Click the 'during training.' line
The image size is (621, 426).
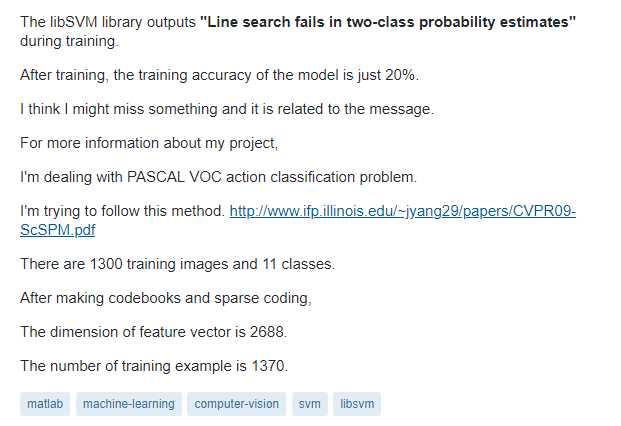coord(69,41)
